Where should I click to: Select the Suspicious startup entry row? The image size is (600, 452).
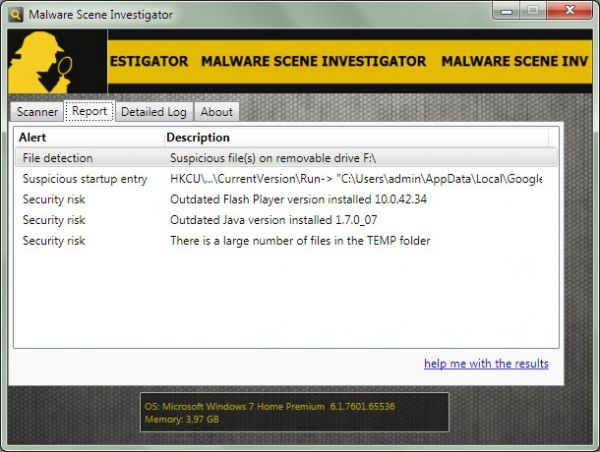point(286,179)
